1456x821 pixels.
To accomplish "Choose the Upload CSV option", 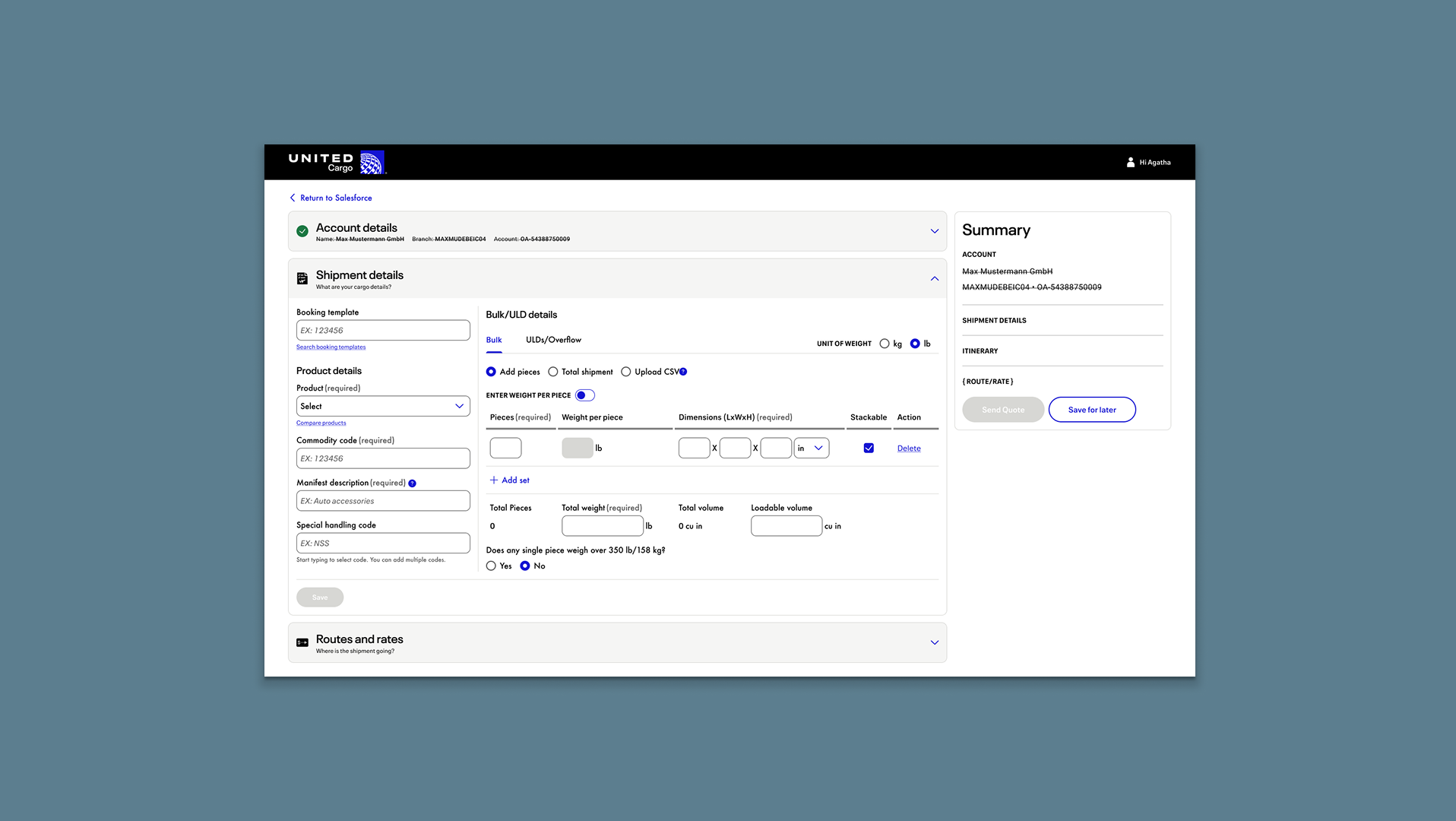I will tap(626, 372).
